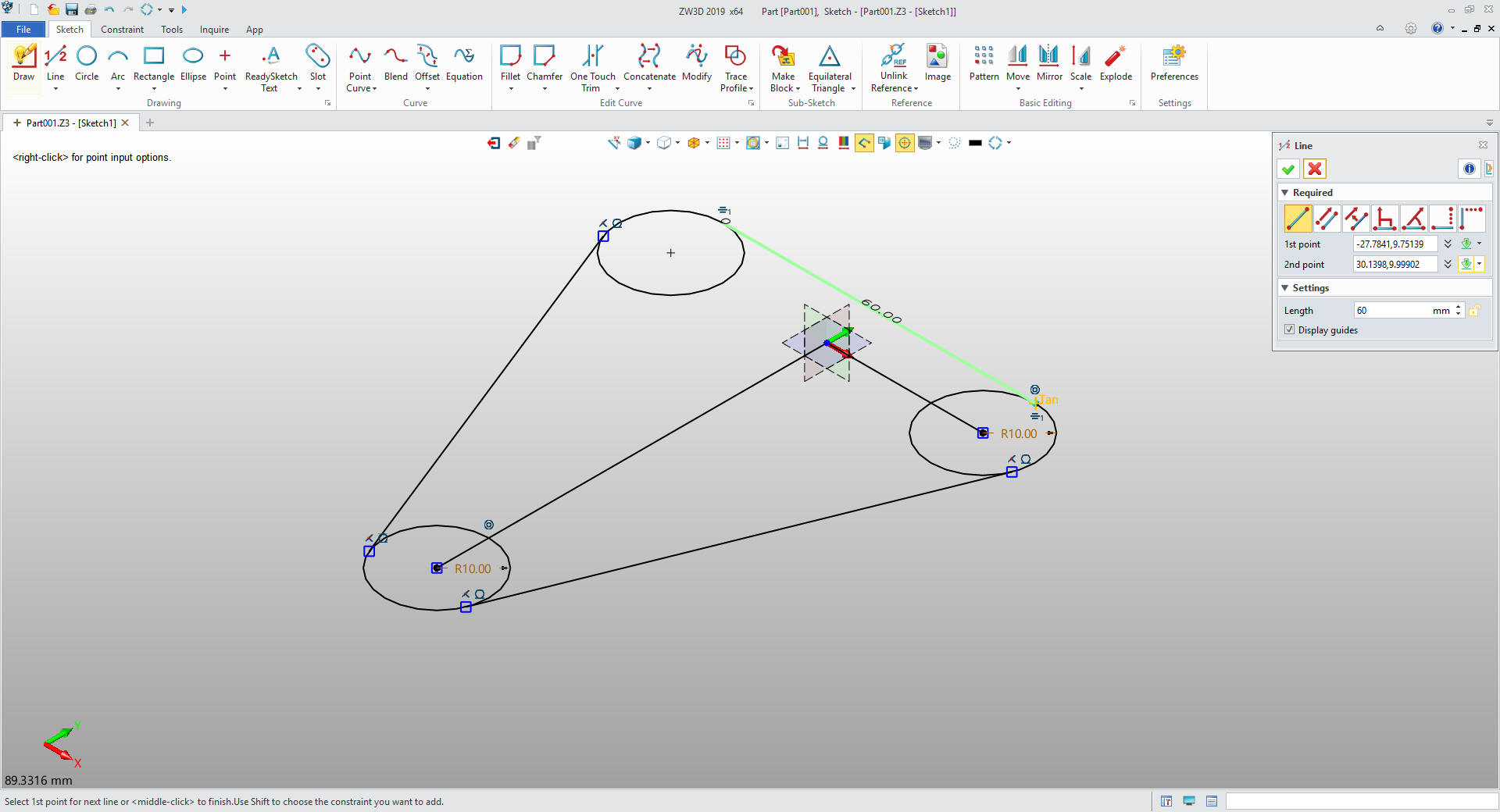Switch to the App tab
The image size is (1500, 812).
[255, 30]
